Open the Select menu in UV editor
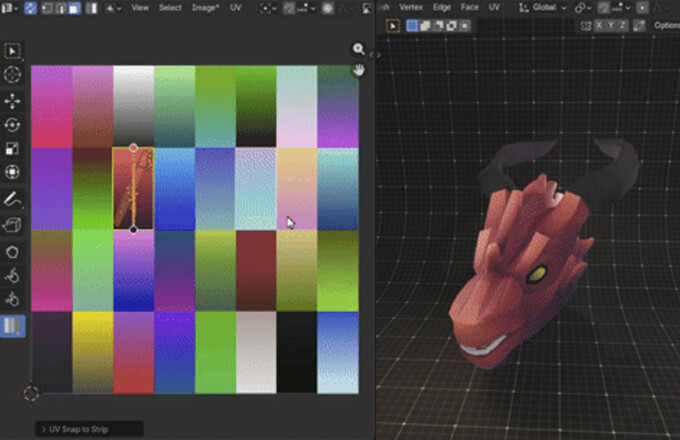Viewport: 680px width, 440px height. 170,7
